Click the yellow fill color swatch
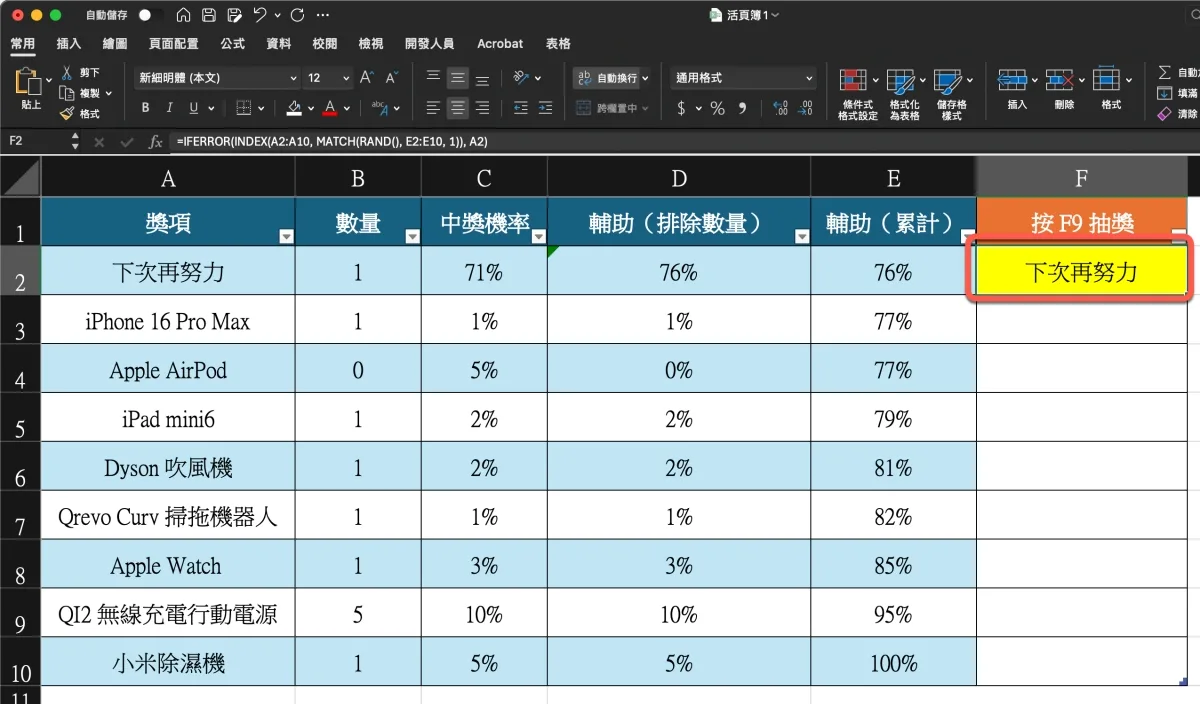The height and width of the screenshot is (704, 1200). point(294,108)
